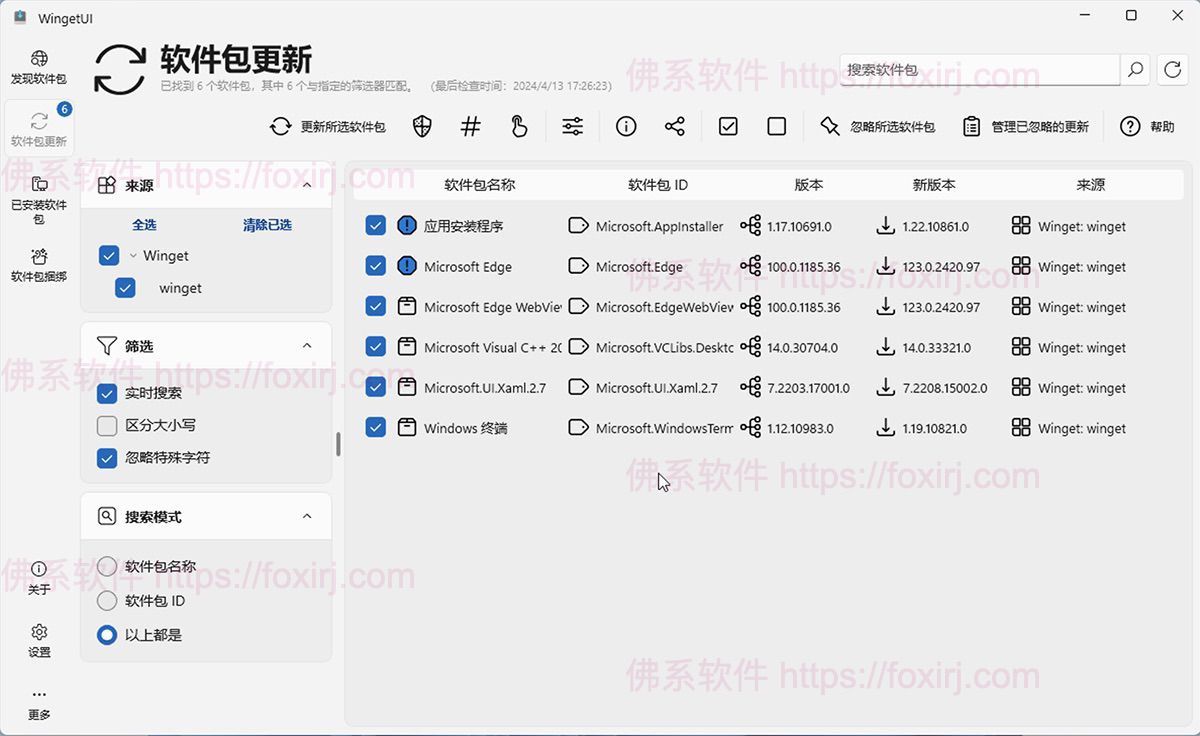The height and width of the screenshot is (736, 1200).
Task: Open the 关于 (About) page
Action: click(x=38, y=577)
